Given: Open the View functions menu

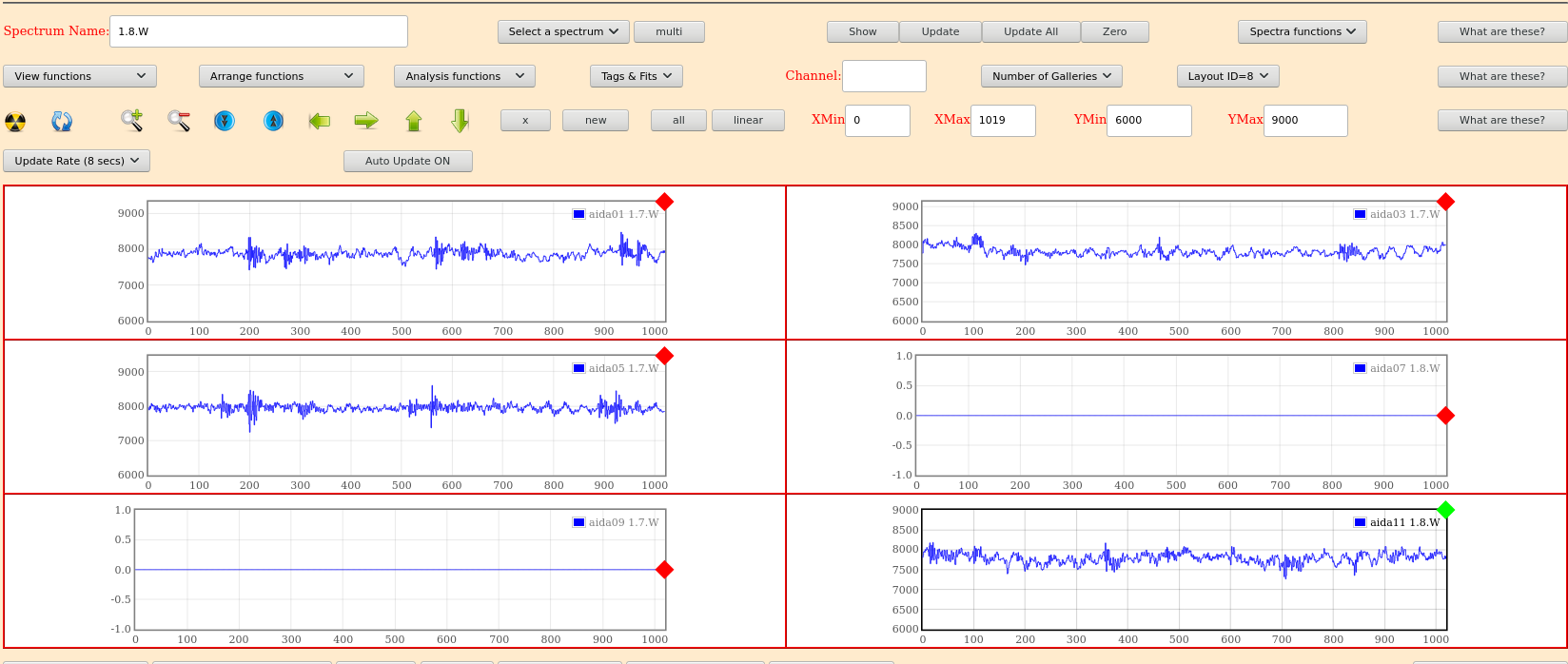Looking at the screenshot, I should (x=80, y=77).
